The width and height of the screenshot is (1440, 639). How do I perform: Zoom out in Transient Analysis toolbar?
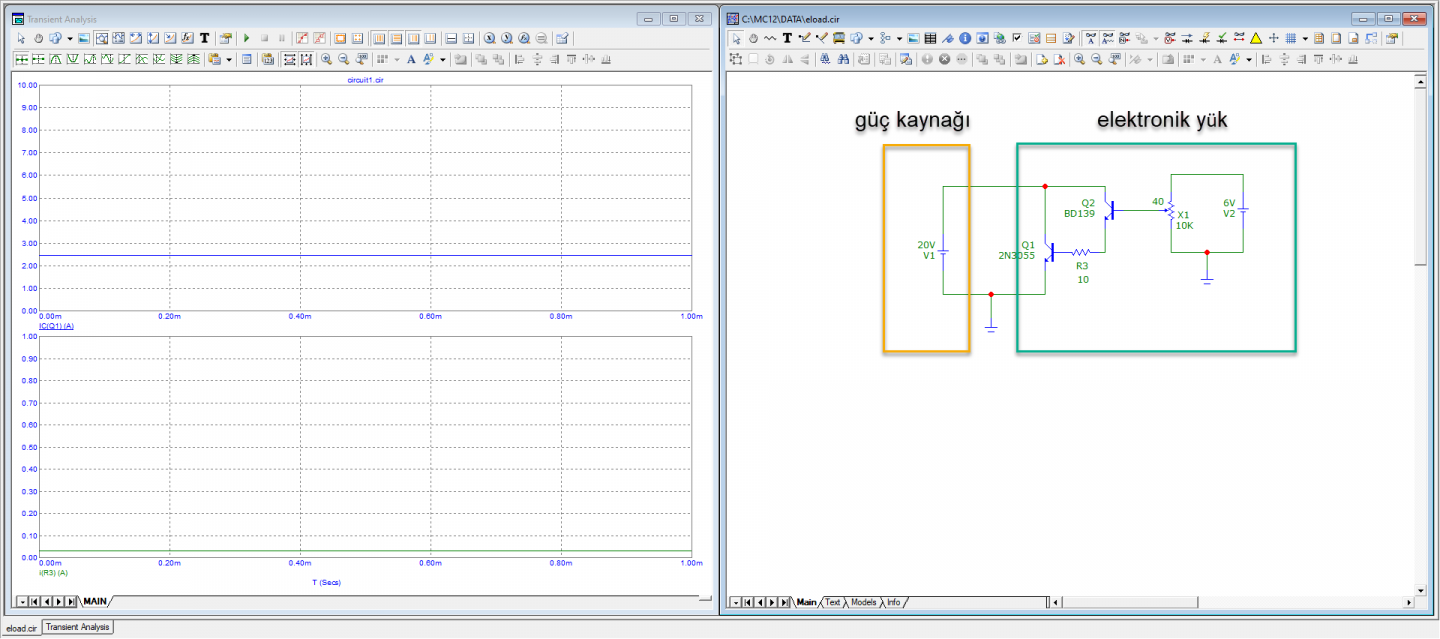[x=343, y=59]
